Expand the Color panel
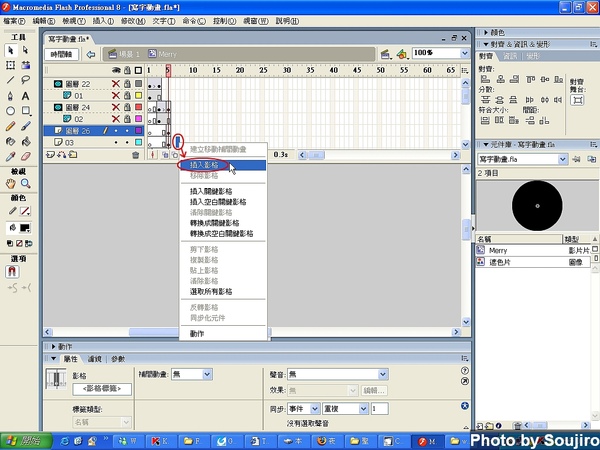This screenshot has width=600, height=450. coord(486,33)
